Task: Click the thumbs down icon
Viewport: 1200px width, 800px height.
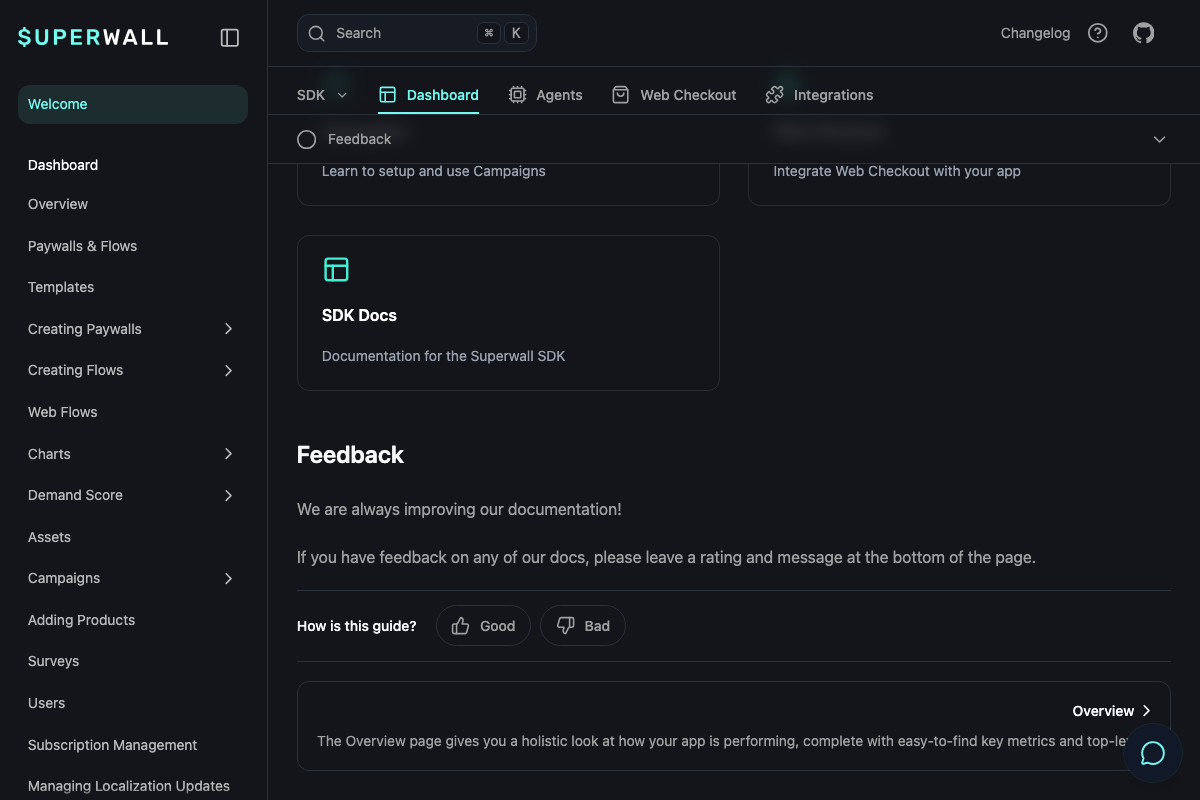Action: coord(565,626)
